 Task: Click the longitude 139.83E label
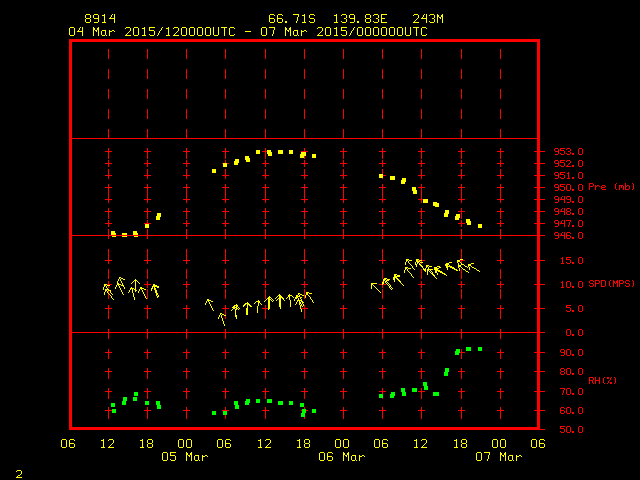coord(360,19)
